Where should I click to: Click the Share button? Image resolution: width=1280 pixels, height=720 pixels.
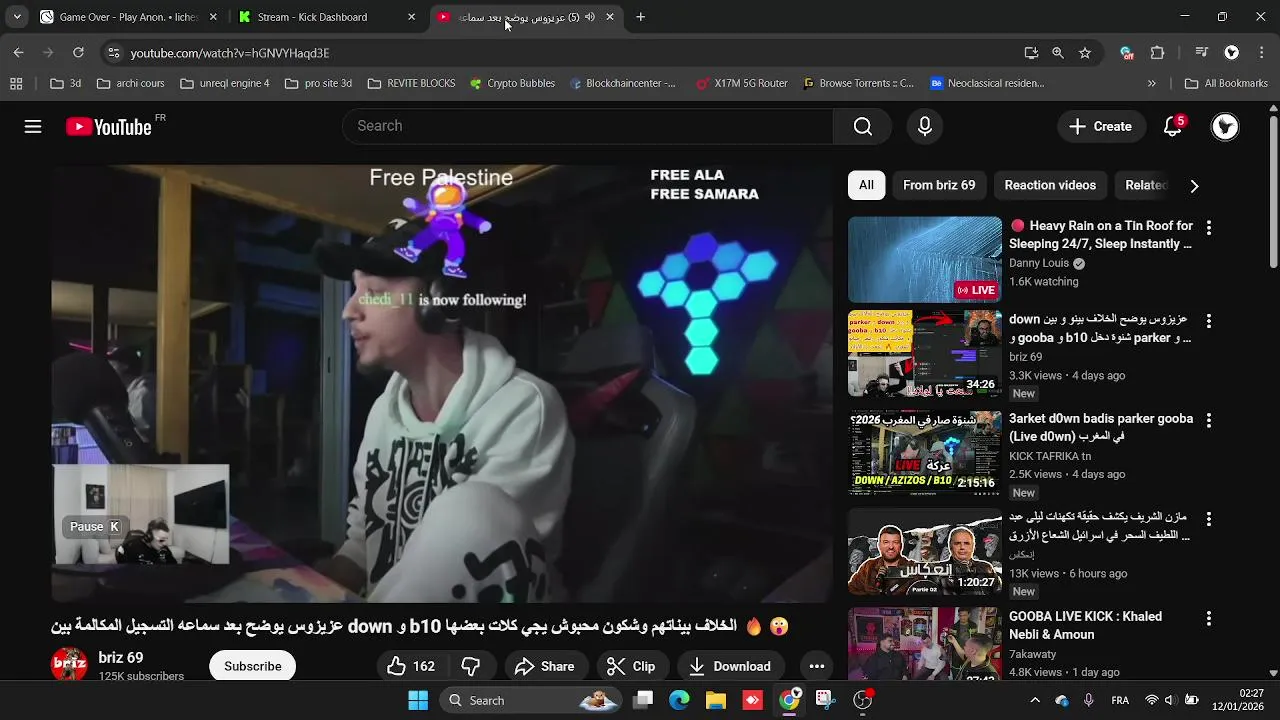click(545, 666)
